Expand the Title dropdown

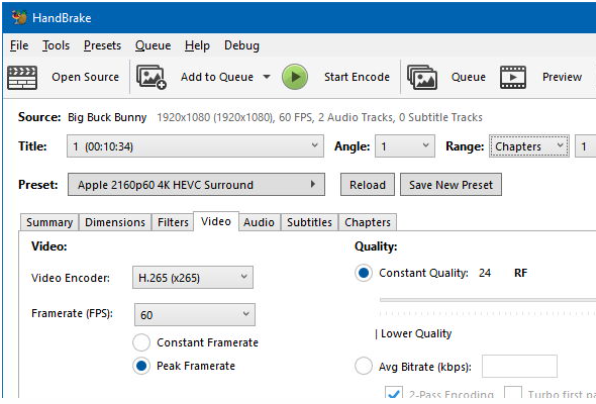click(x=195, y=146)
